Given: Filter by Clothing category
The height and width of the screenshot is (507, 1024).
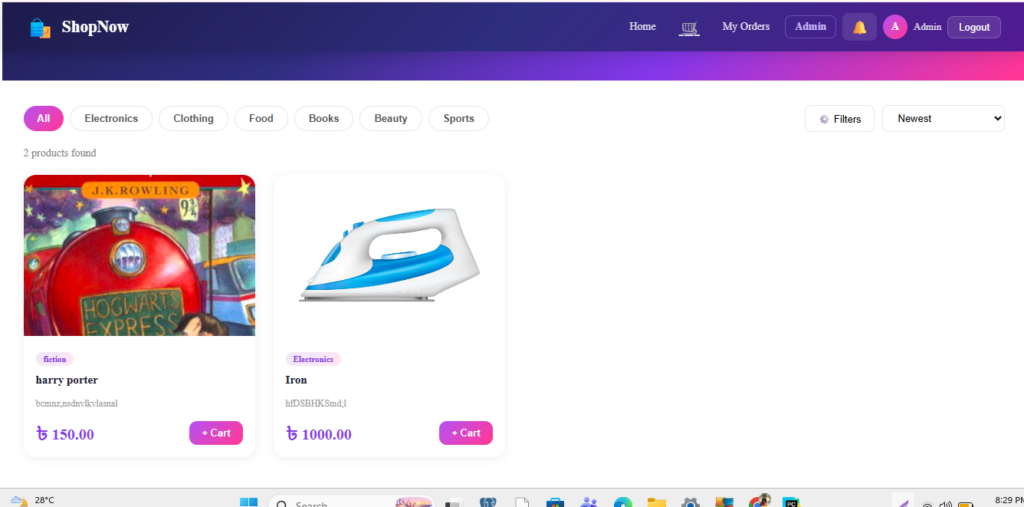Looking at the screenshot, I should point(193,118).
